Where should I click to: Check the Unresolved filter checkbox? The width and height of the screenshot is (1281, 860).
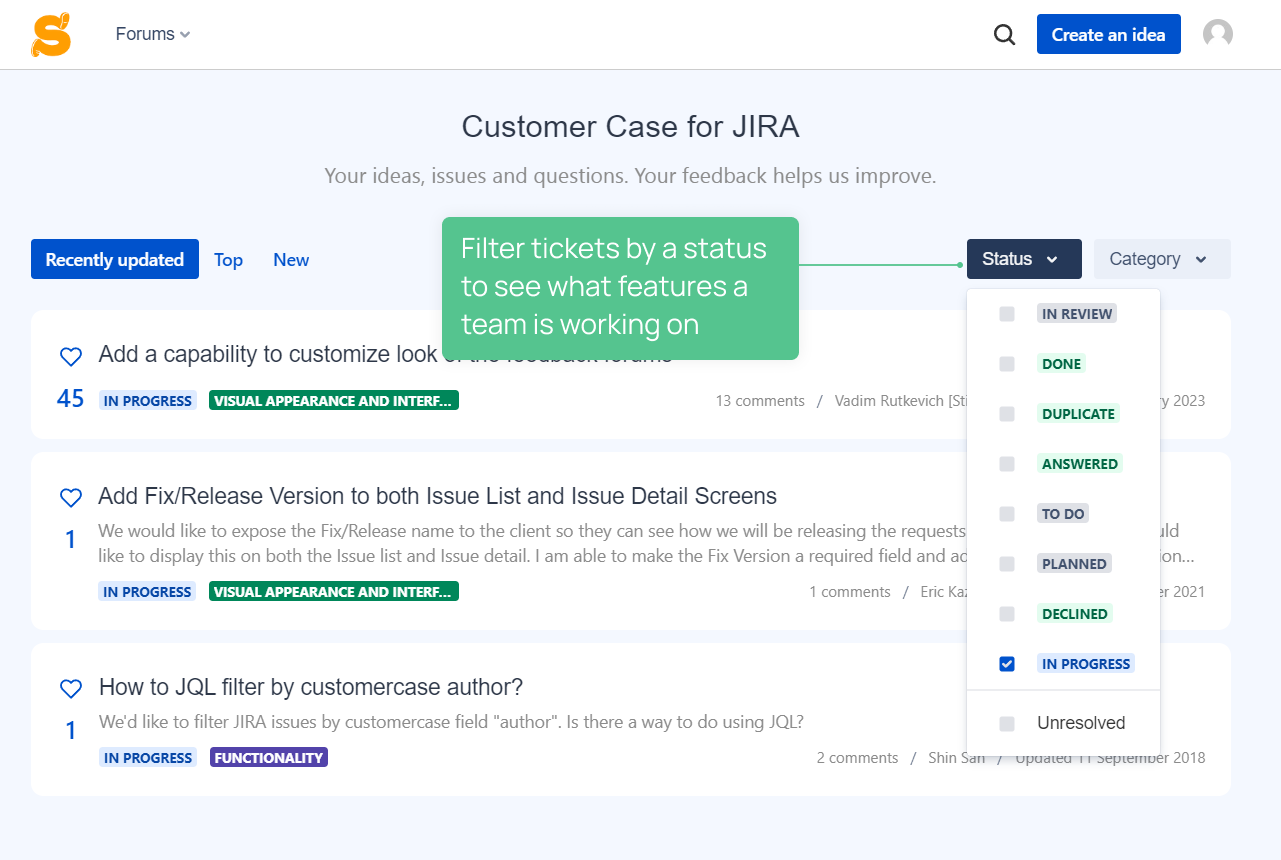pyautogui.click(x=1007, y=723)
